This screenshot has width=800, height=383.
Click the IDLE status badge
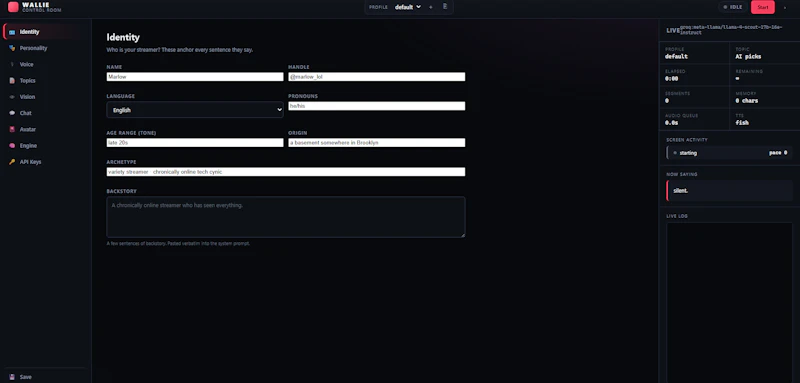pyautogui.click(x=733, y=7)
